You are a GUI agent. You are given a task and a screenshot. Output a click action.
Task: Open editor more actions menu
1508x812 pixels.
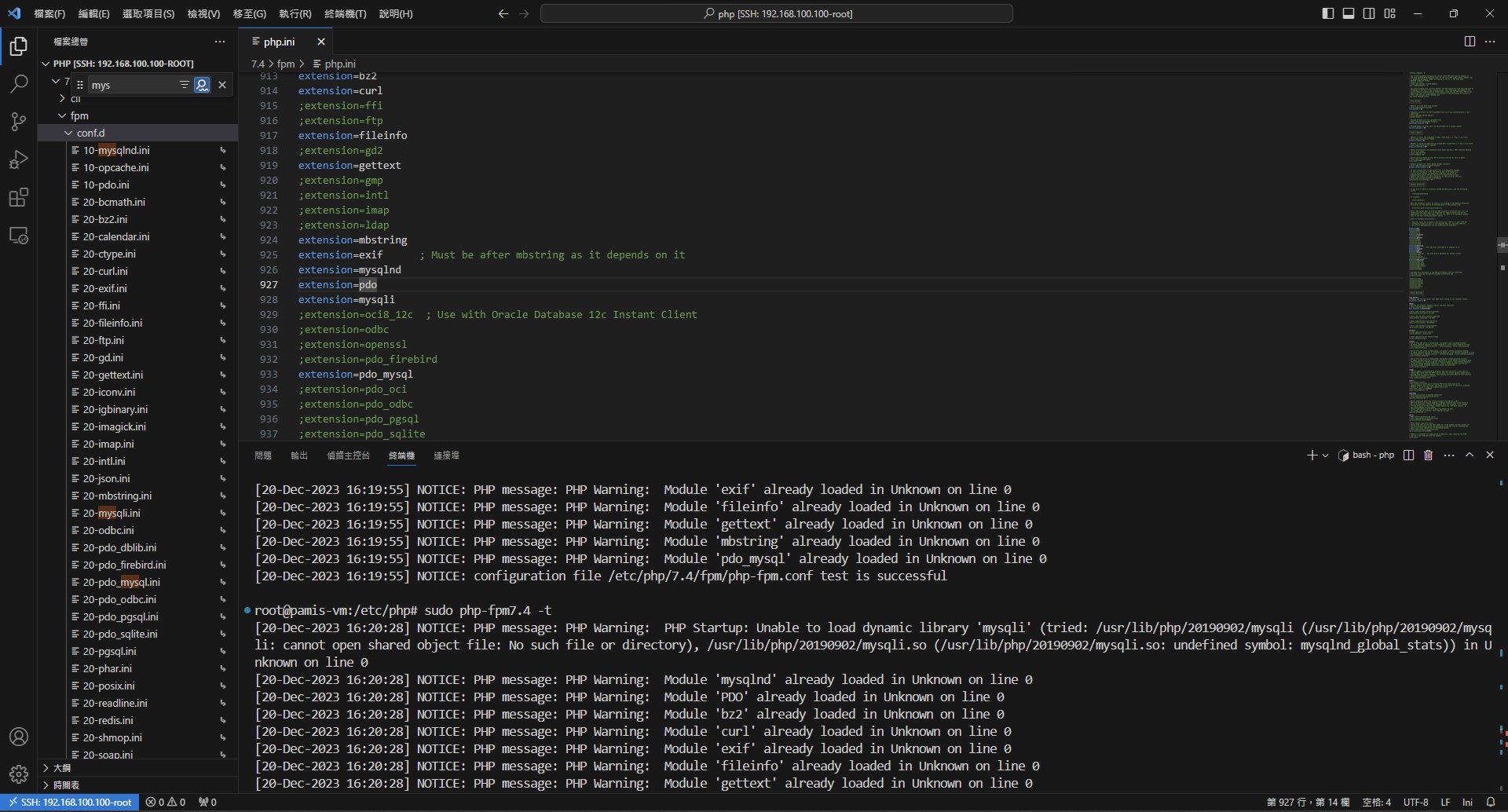[1490, 42]
